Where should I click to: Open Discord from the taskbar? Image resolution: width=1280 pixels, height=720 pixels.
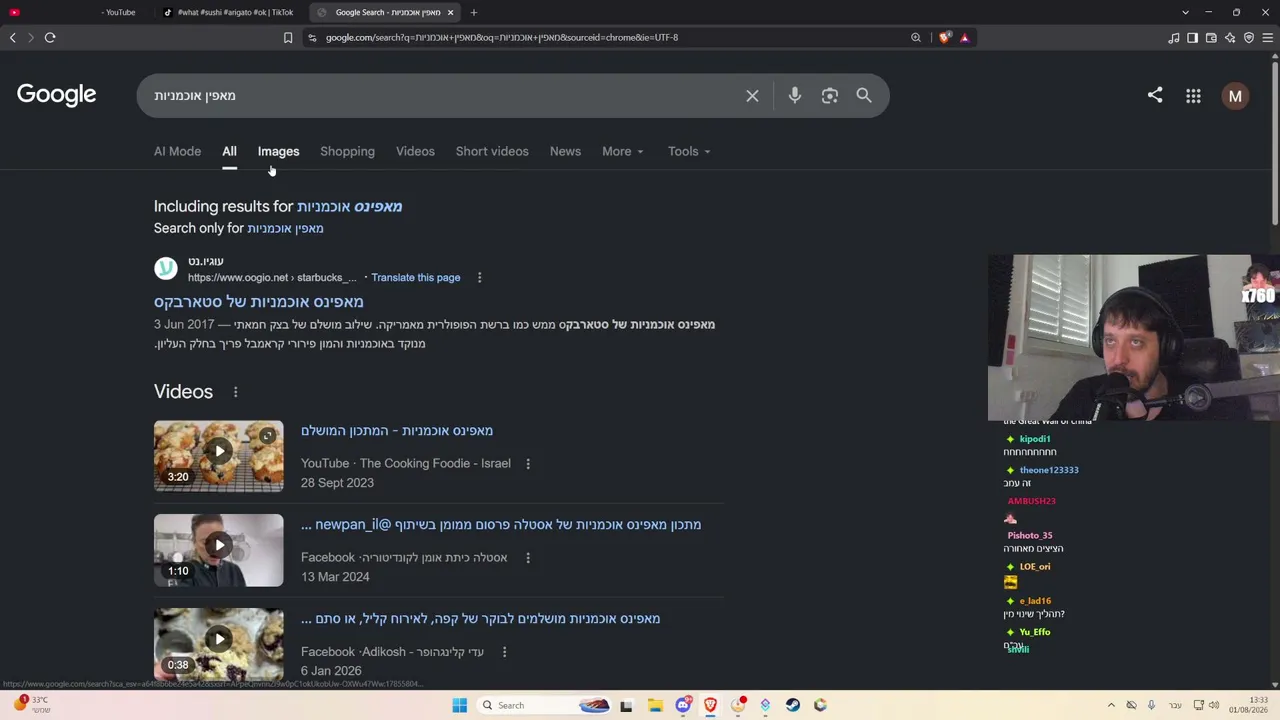[683, 705]
